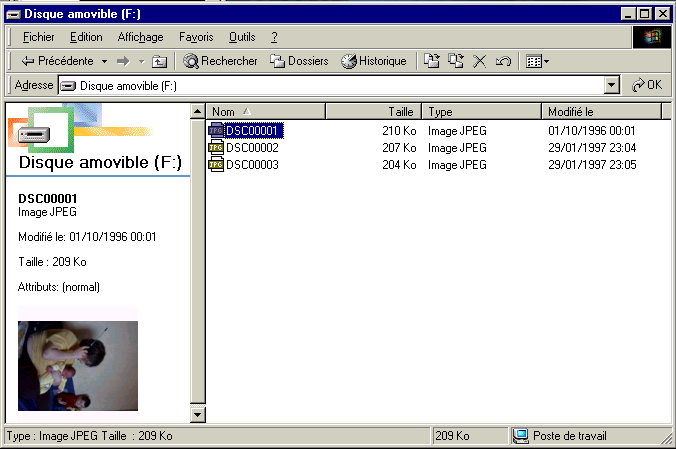
Task: Select the DSC00002 file name
Action: (x=253, y=148)
